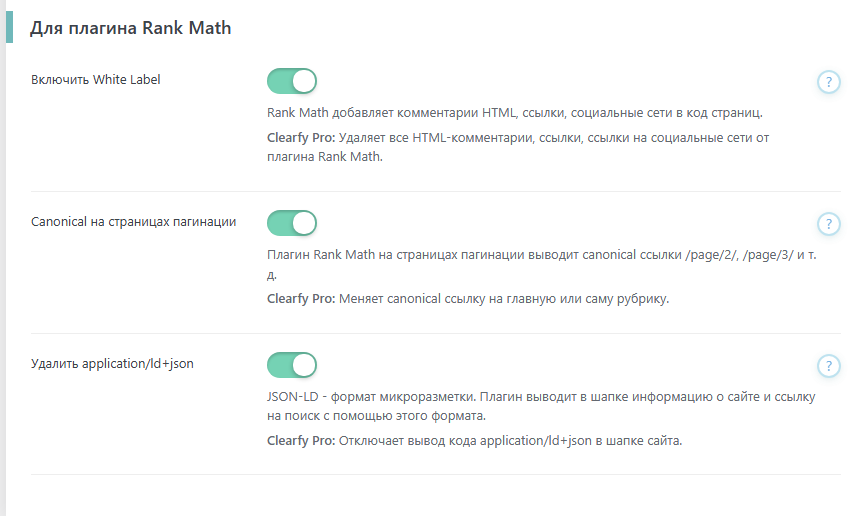The image size is (866, 516).
Task: Disable the Включить White Label switch
Action: tap(292, 81)
